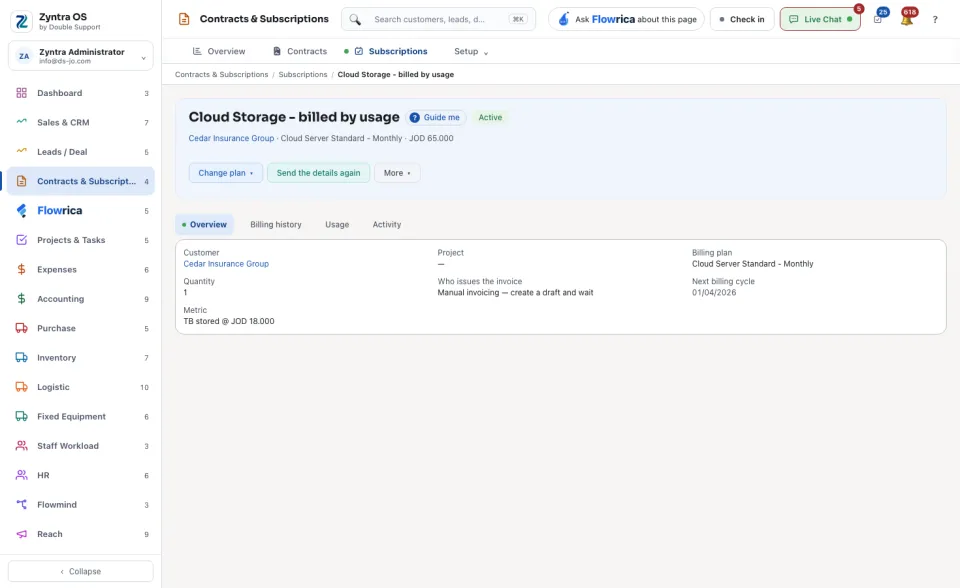960x588 pixels.
Task: Go to the Contracts nav tab
Action: (x=300, y=51)
